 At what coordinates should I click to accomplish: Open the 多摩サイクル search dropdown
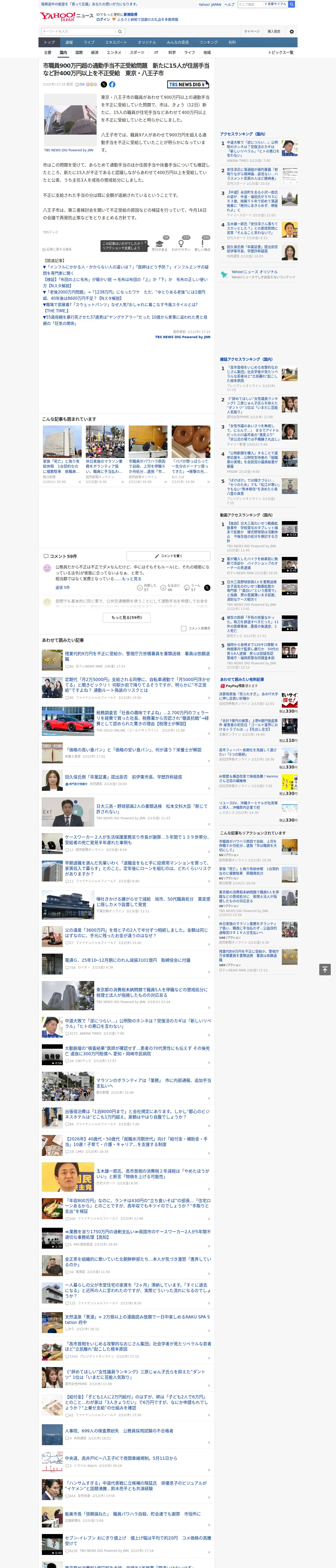click(x=275, y=4)
